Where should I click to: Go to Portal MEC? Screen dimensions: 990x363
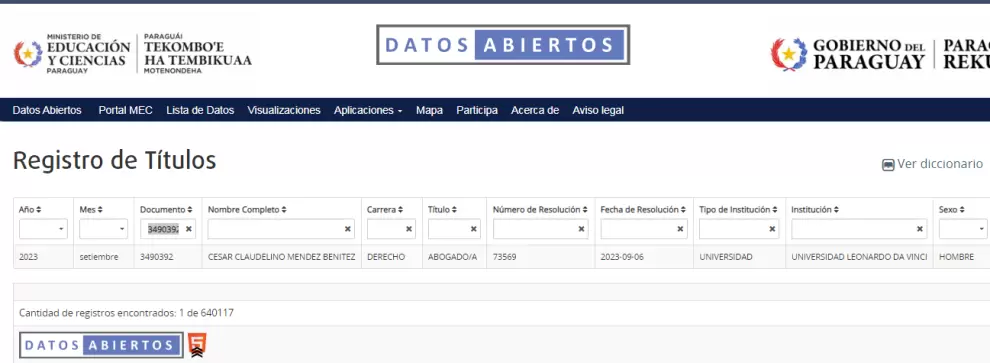click(126, 110)
